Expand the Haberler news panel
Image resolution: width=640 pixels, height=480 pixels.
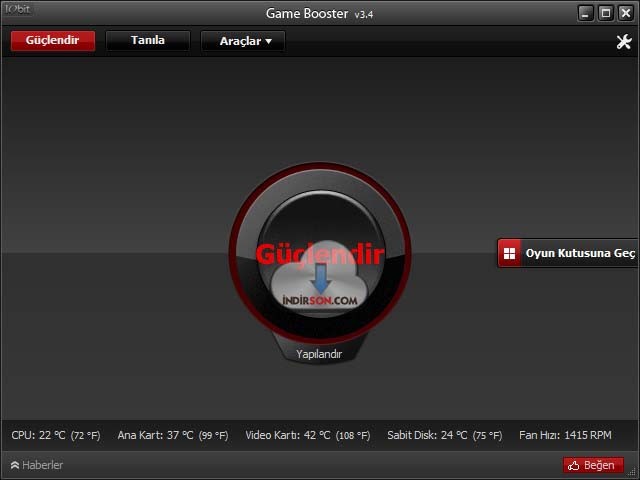37,465
